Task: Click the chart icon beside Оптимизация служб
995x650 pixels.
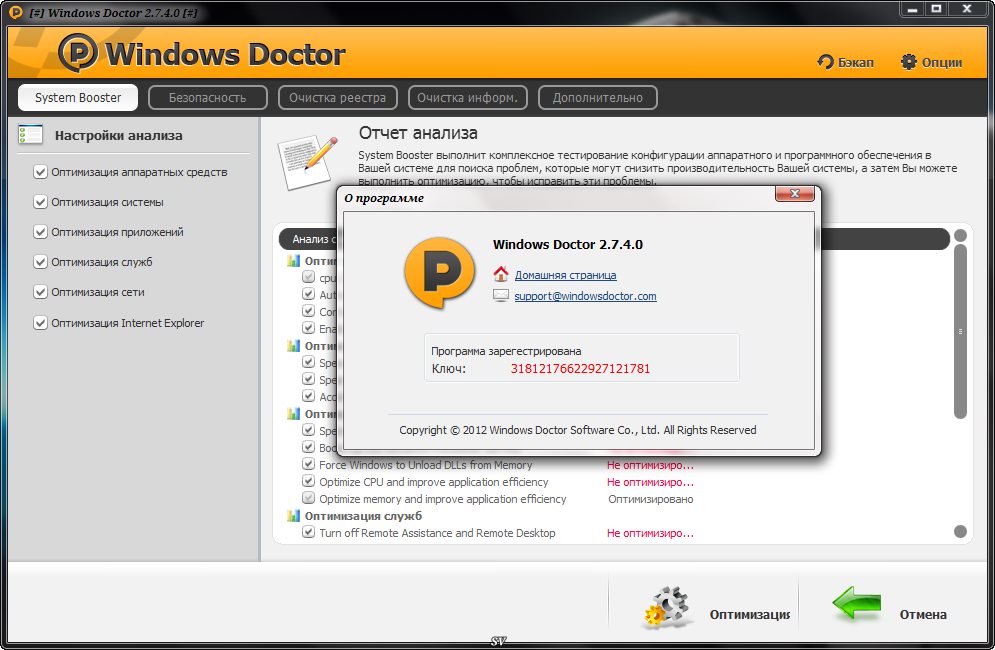Action: pyautogui.click(x=293, y=515)
